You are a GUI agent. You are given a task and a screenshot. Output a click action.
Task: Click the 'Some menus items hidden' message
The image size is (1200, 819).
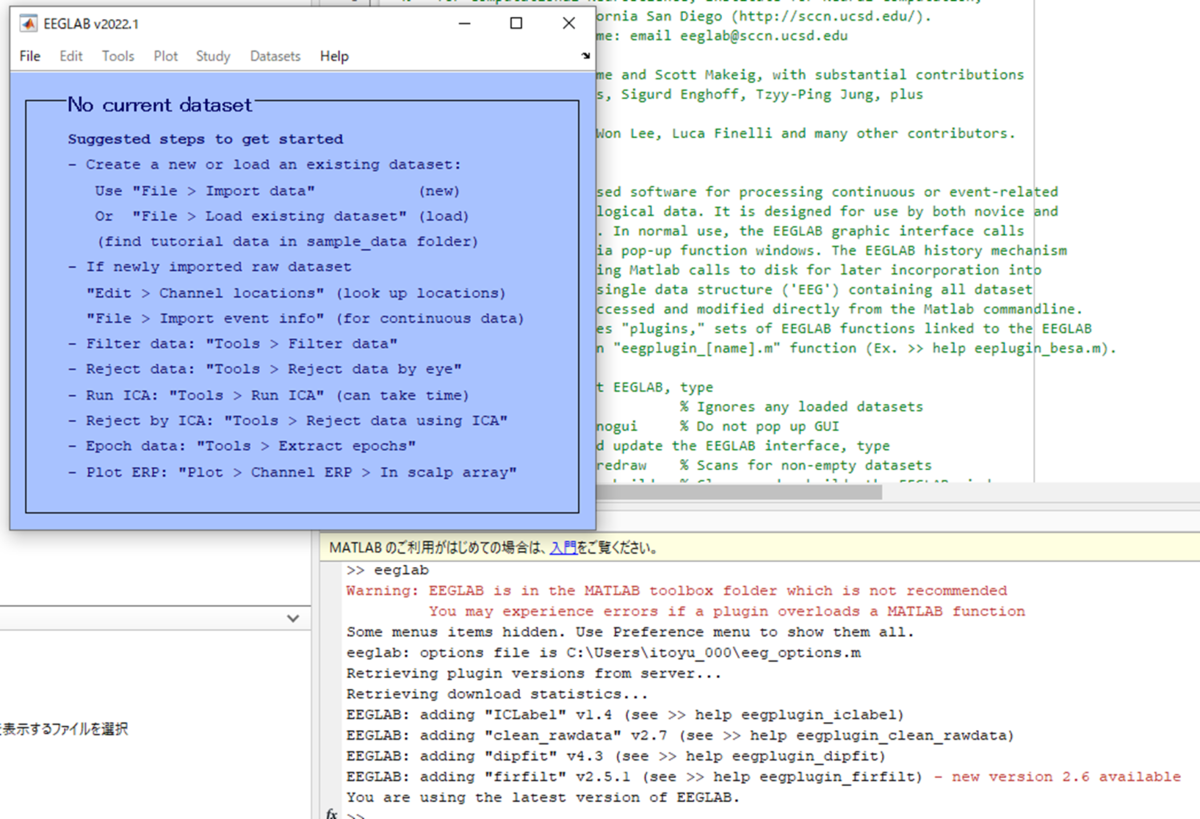(x=630, y=632)
